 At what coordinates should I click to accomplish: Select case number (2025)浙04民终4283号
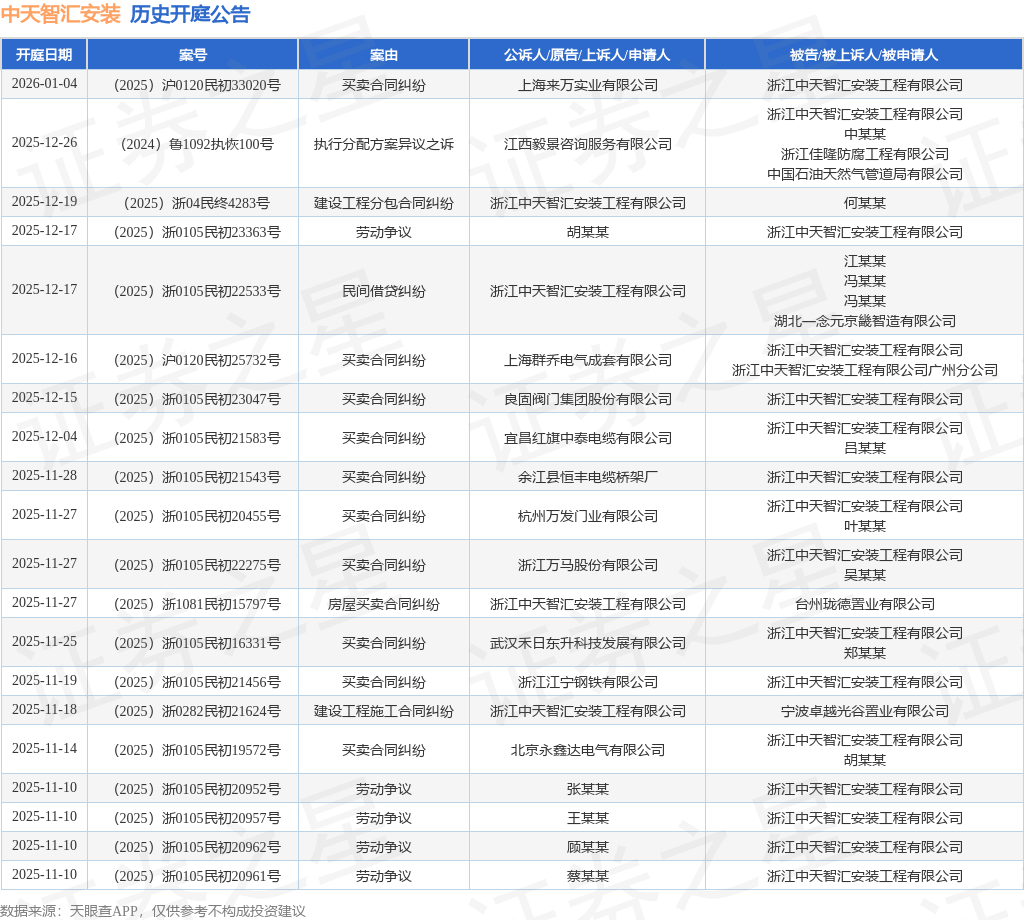197,203
